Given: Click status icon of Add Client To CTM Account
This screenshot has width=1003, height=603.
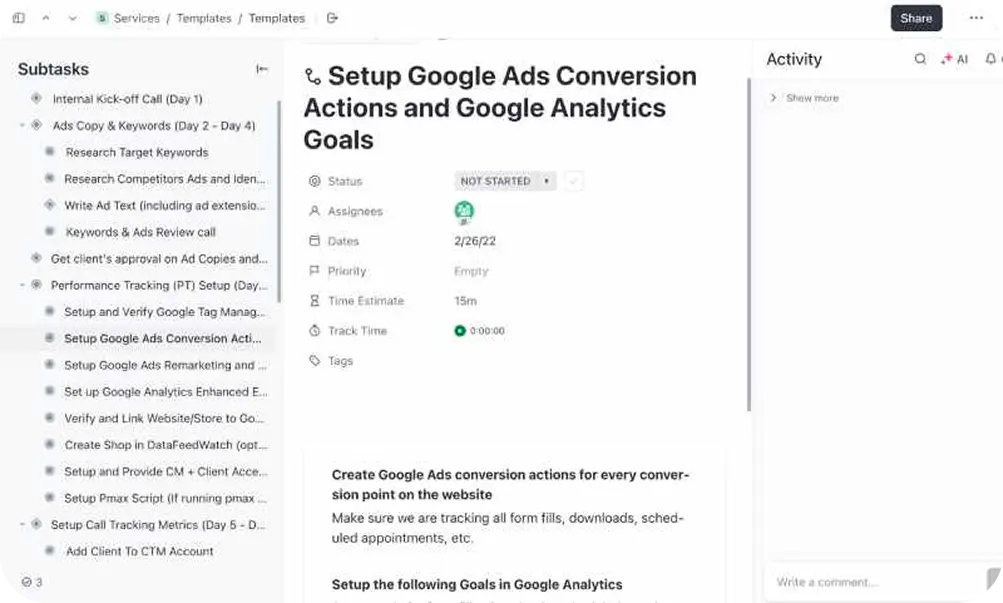Looking at the screenshot, I should point(49,551).
